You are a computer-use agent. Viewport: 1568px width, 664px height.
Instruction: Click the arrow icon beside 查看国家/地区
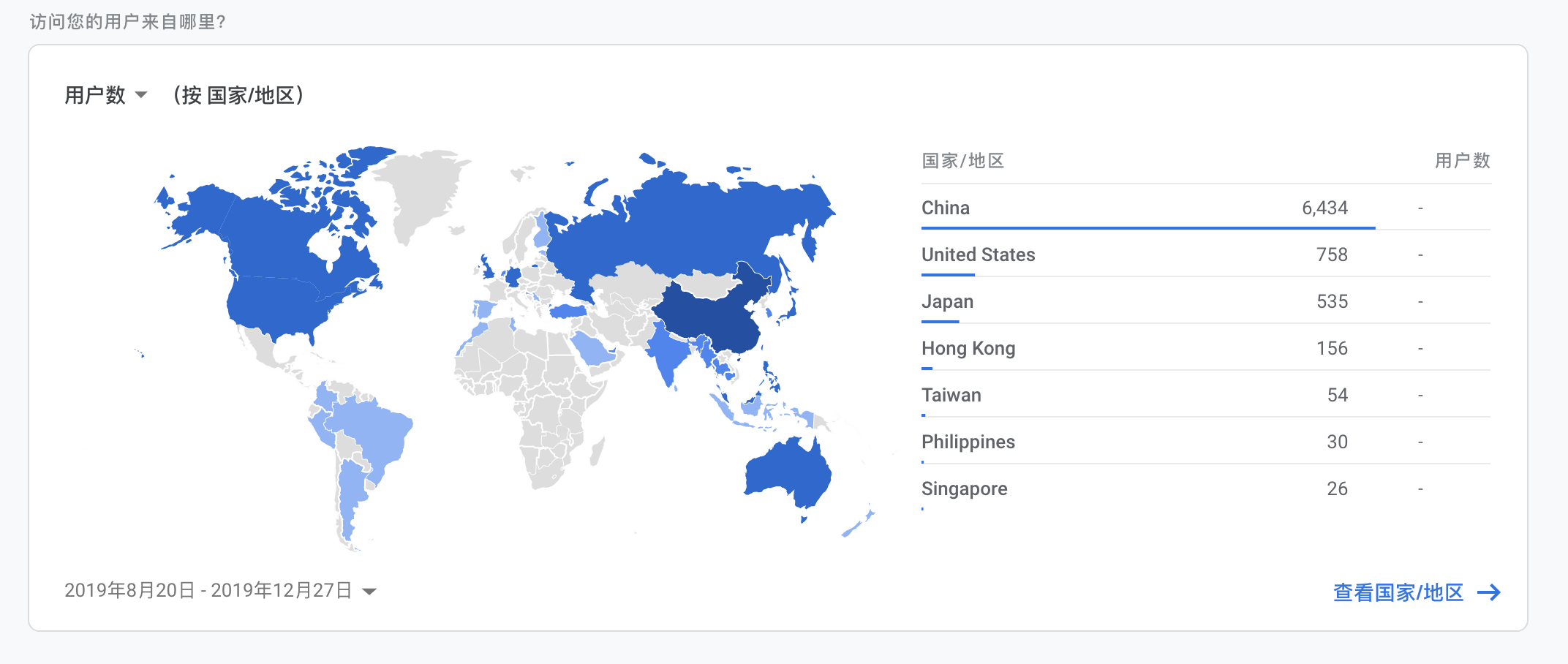pos(1489,592)
